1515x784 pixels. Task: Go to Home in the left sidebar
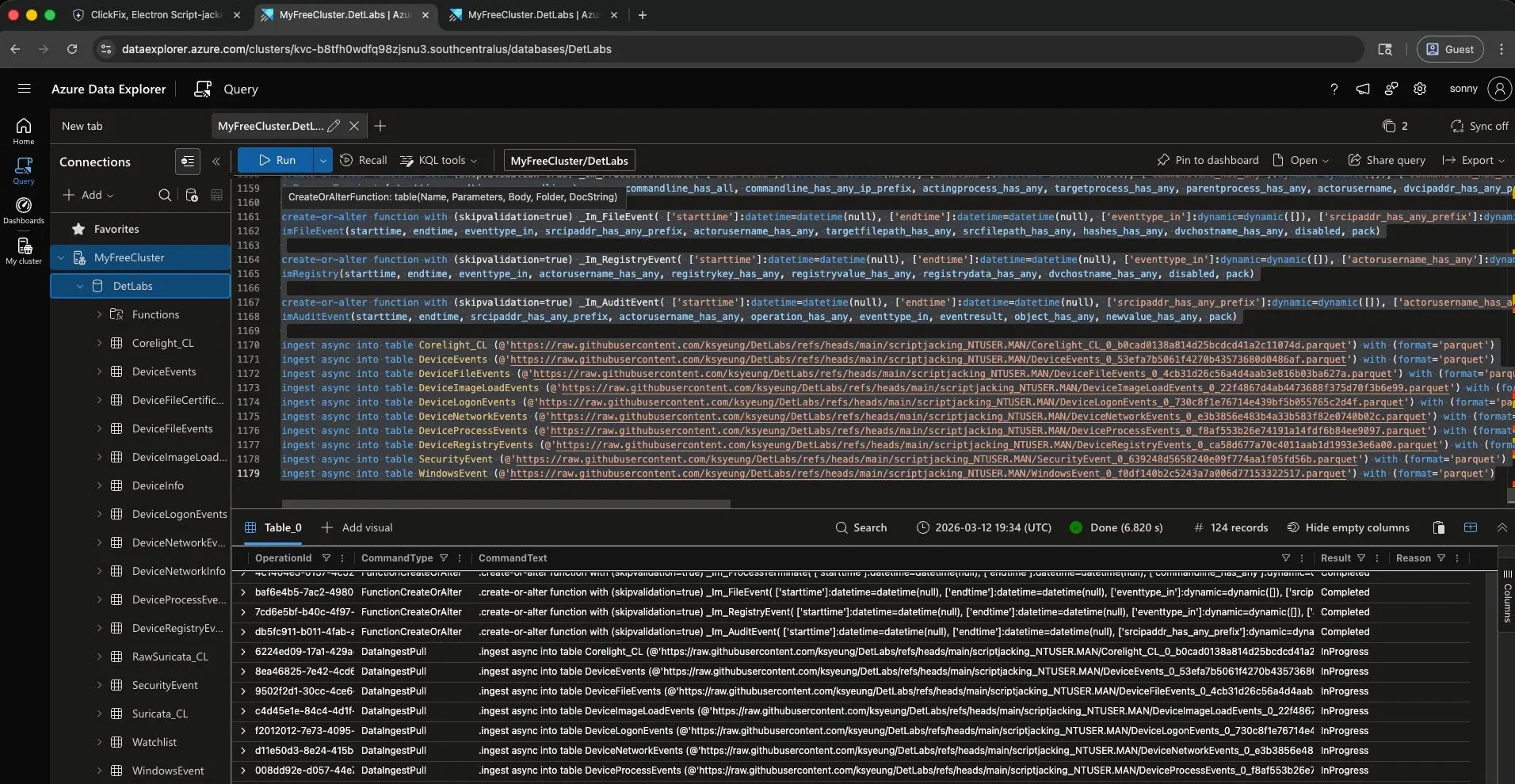click(x=24, y=131)
